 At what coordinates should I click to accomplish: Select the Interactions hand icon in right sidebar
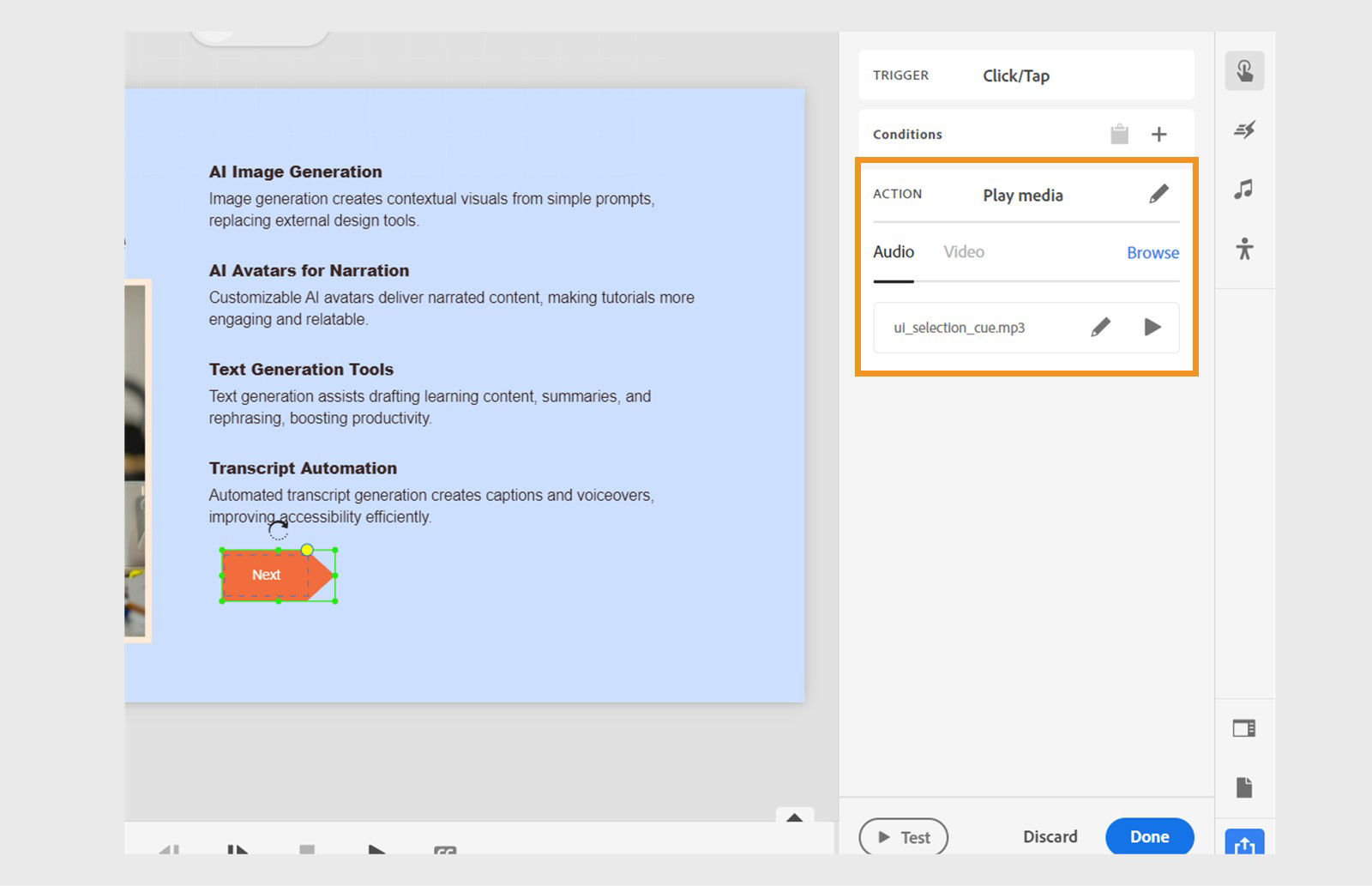pos(1244,71)
